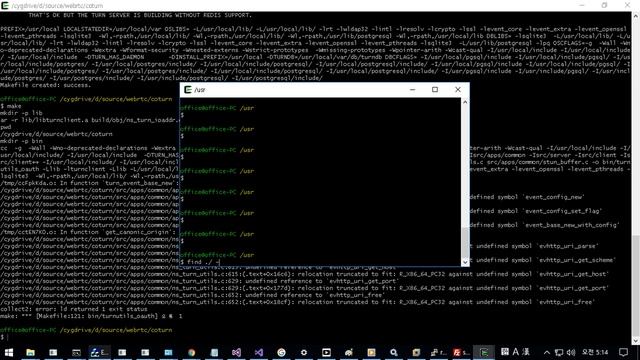640x360 pixels.
Task: Toggle the IME 'A' input mode indicator
Action: point(516,352)
